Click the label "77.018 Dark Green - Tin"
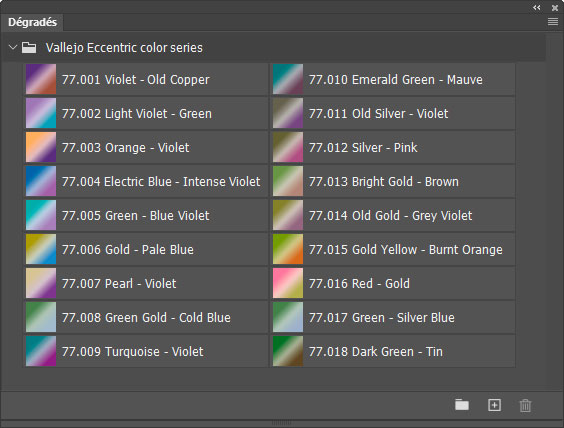Viewport: 564px width, 428px height. tap(376, 351)
